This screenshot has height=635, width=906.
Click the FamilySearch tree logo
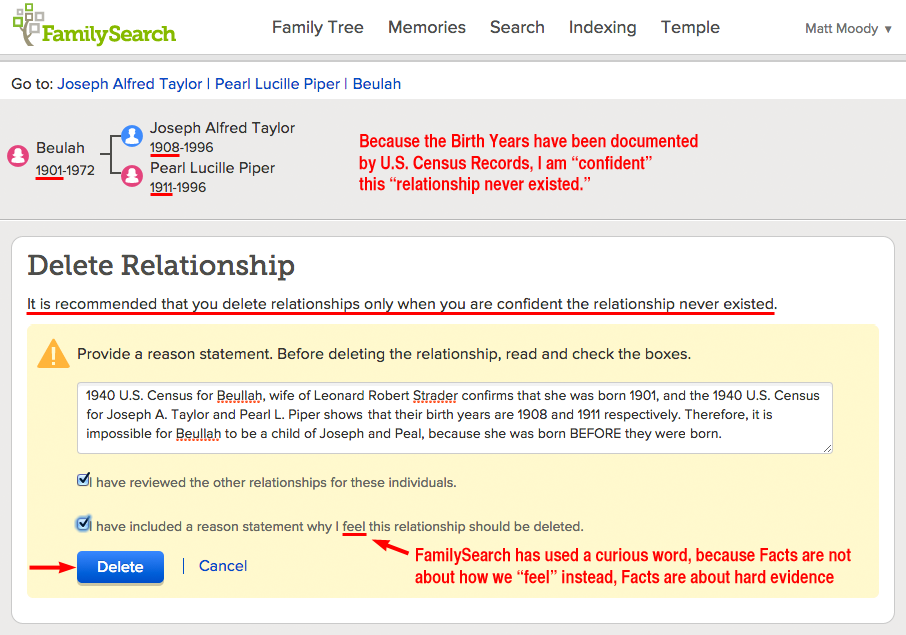point(94,25)
